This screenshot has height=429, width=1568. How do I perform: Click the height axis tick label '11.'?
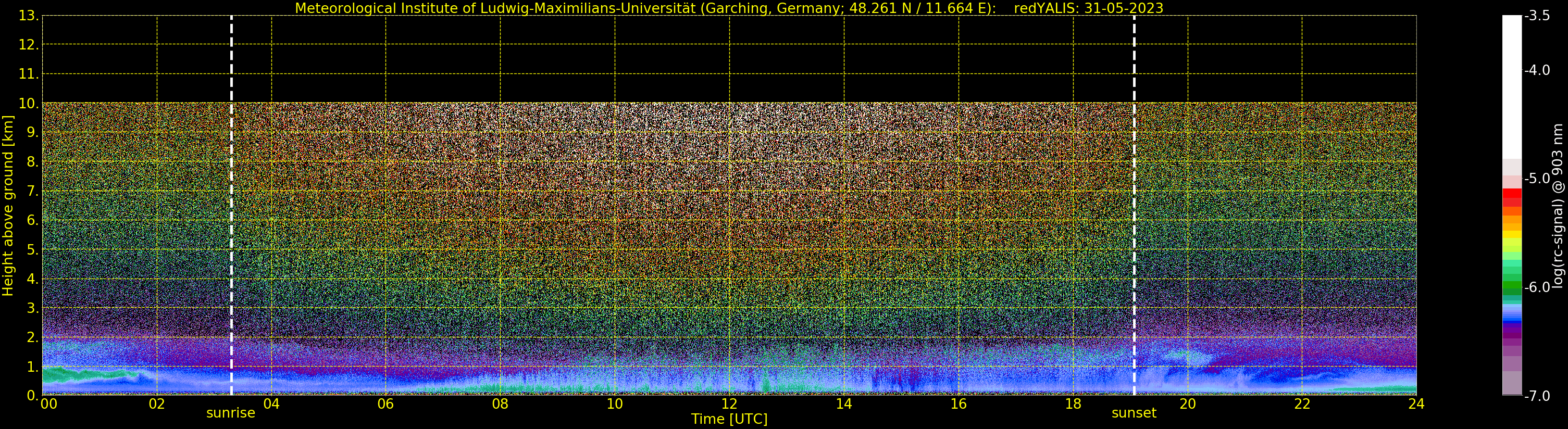[29, 74]
